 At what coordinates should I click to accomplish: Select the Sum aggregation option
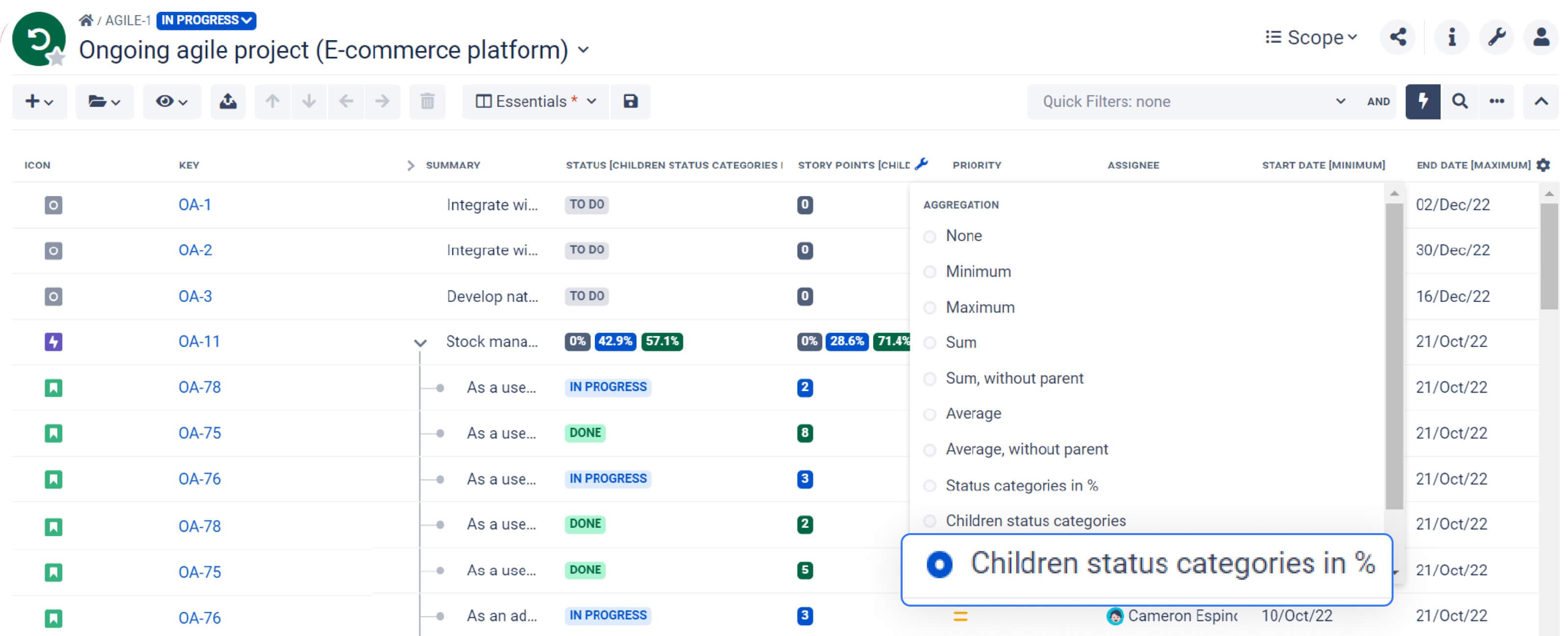click(950, 342)
